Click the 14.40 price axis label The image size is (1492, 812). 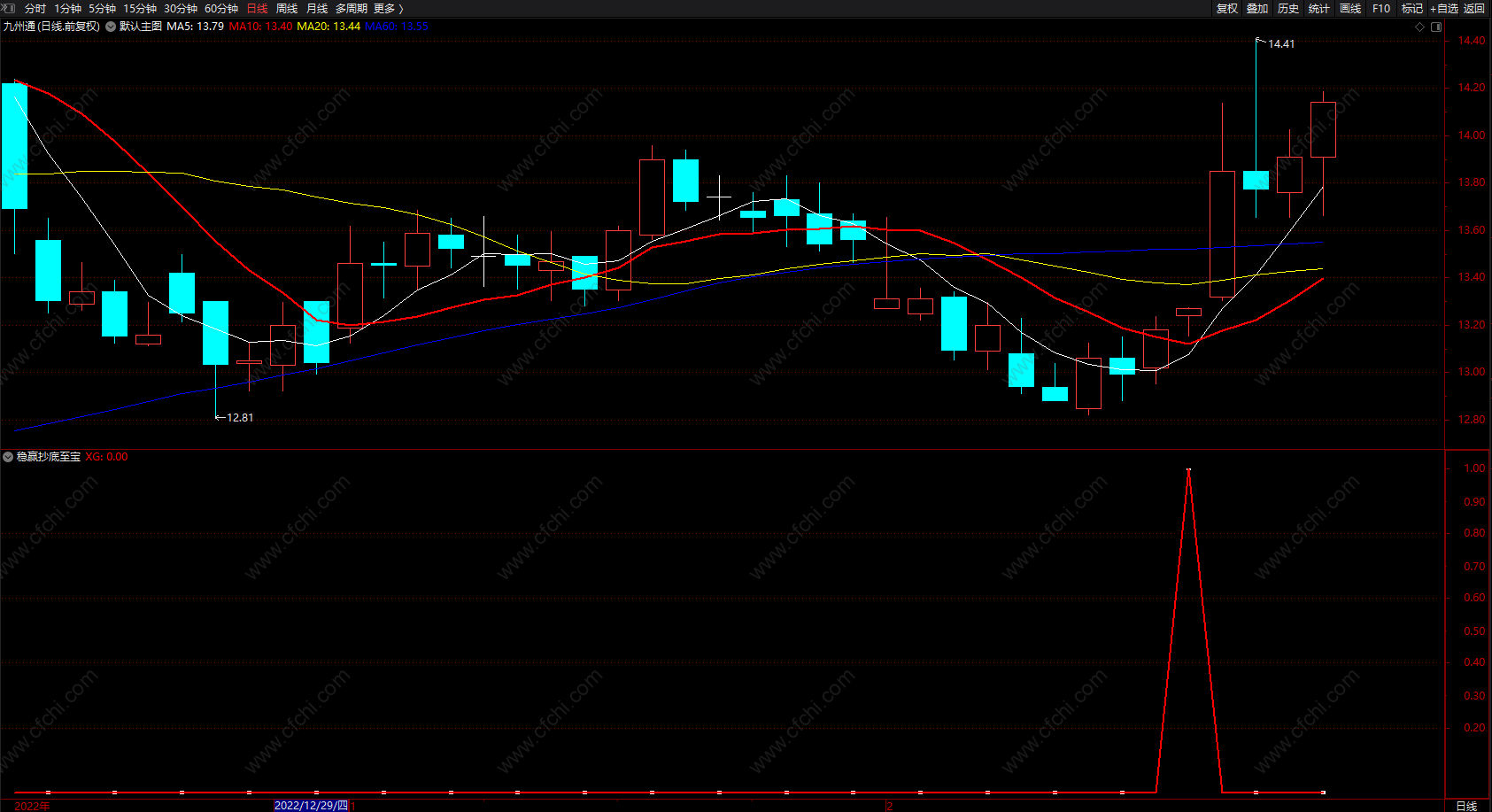click(x=1472, y=41)
